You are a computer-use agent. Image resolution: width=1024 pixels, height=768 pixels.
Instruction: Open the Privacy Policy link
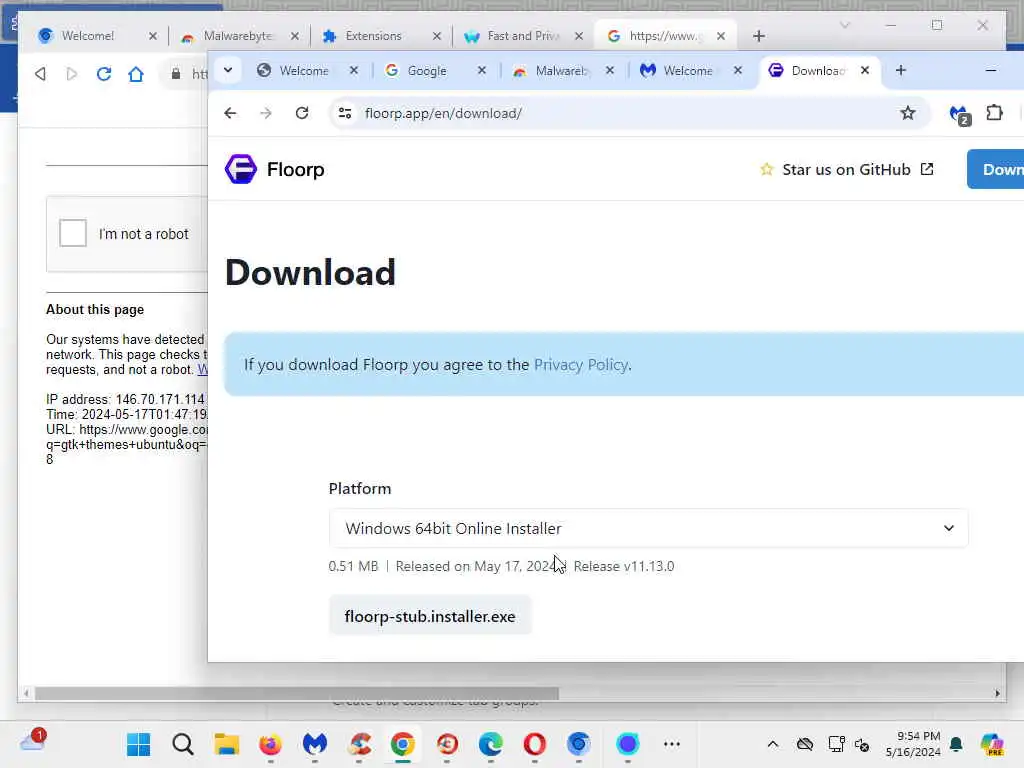pos(581,364)
